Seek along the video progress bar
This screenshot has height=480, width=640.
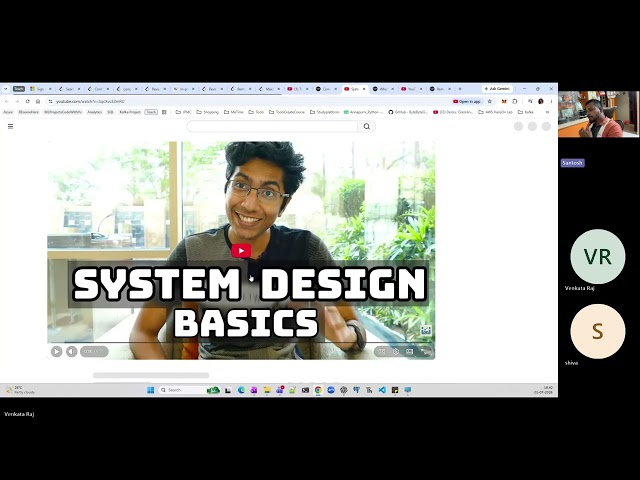pyautogui.click(x=241, y=342)
